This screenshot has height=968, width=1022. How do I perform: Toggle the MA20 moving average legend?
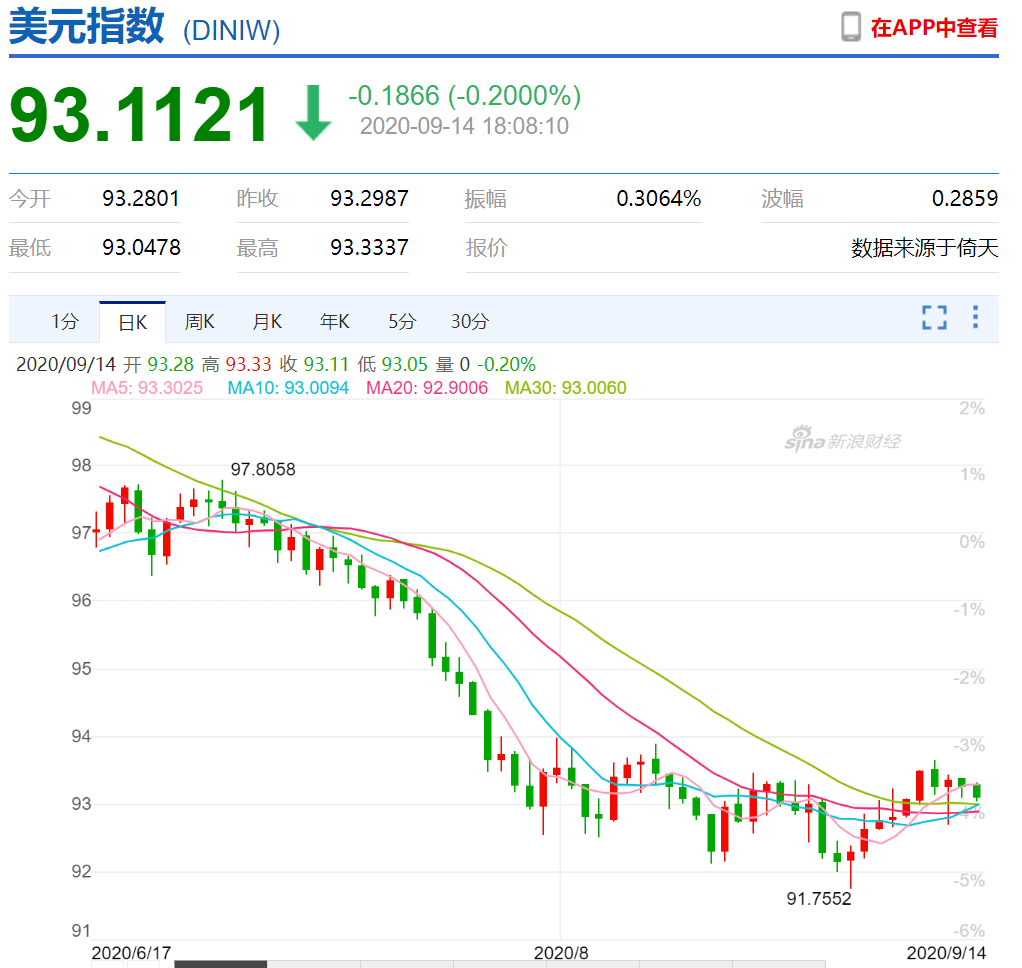[x=427, y=388]
